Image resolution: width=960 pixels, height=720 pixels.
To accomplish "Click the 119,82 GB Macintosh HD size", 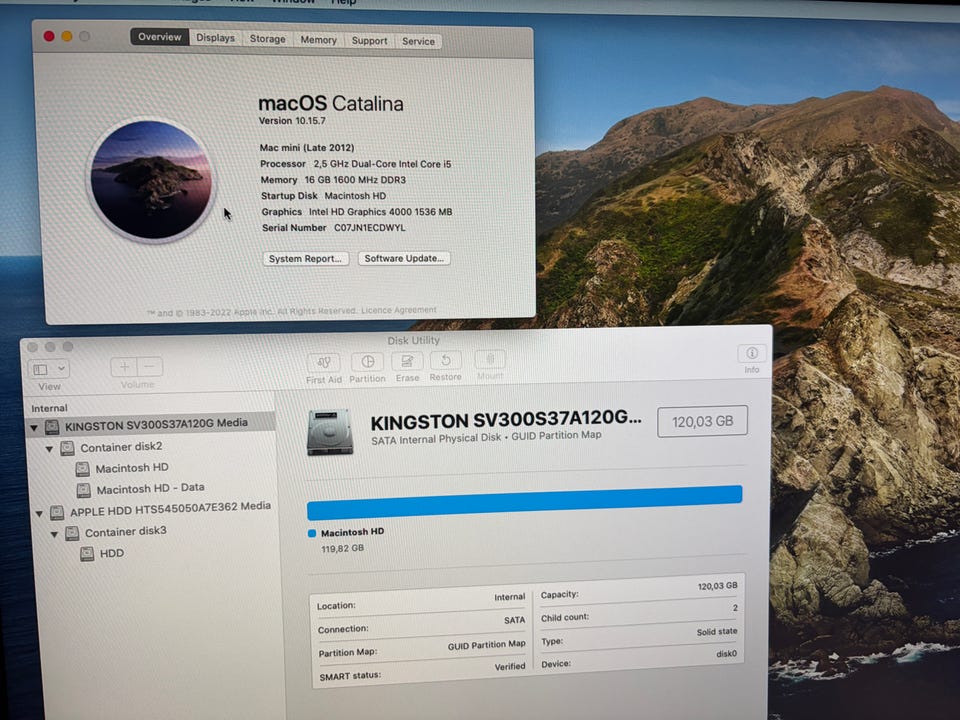I will (x=343, y=549).
